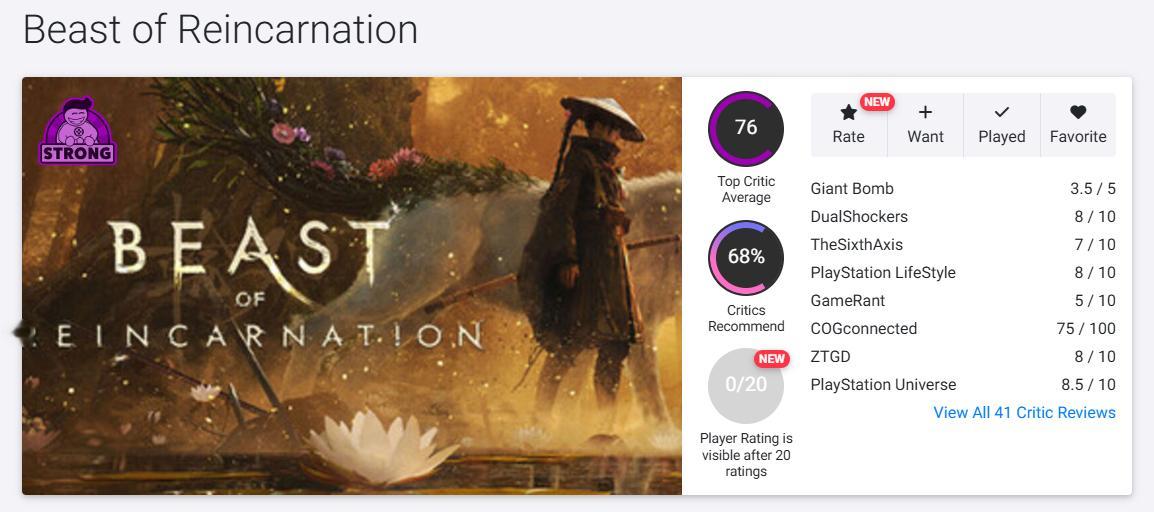Click the Beast of Reincarnation cover image
Image resolution: width=1154 pixels, height=512 pixels.
click(x=352, y=285)
